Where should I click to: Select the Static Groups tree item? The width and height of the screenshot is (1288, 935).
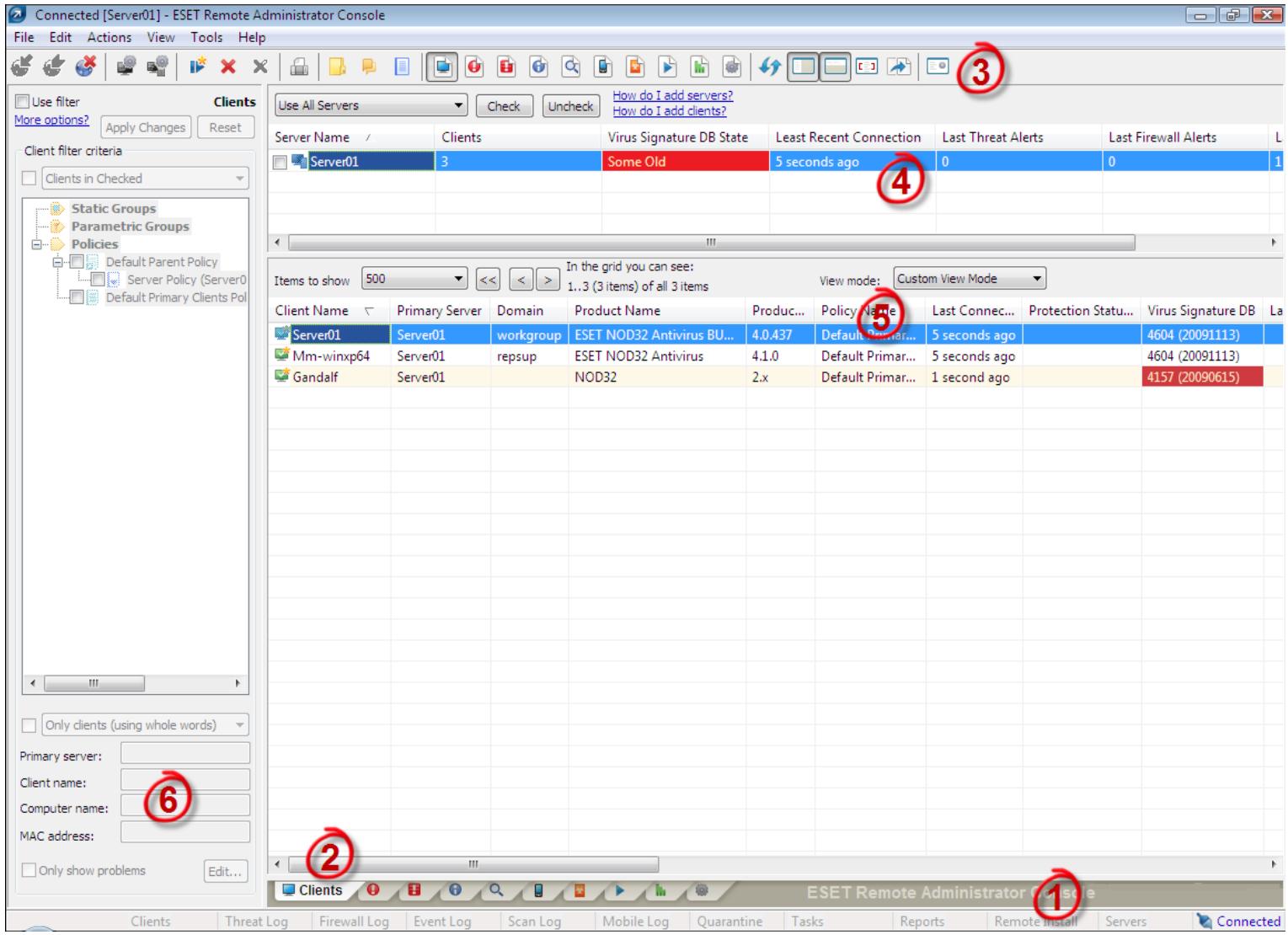[x=114, y=209]
